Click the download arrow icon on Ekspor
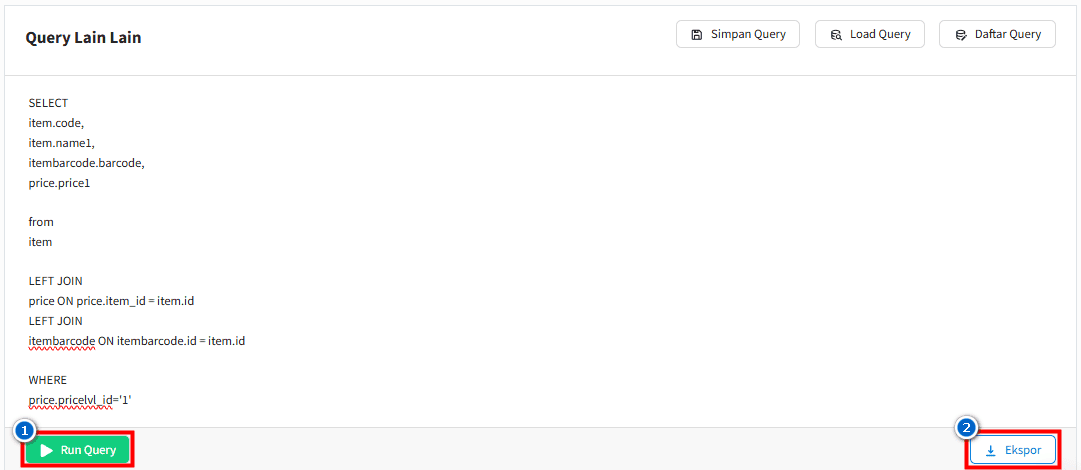1081x470 pixels. [x=990, y=451]
